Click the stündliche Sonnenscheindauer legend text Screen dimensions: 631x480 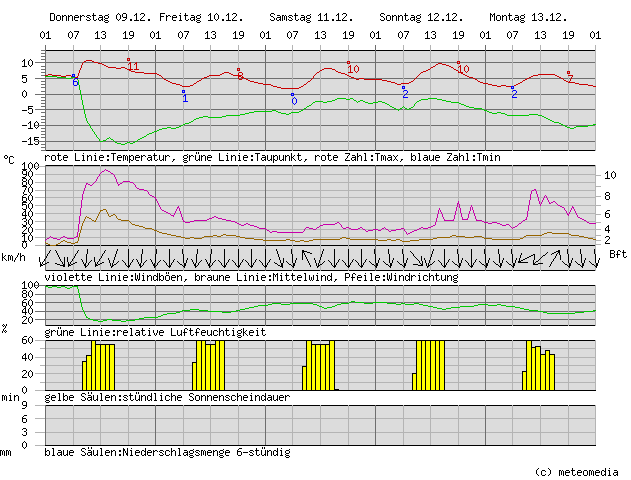[166, 398]
